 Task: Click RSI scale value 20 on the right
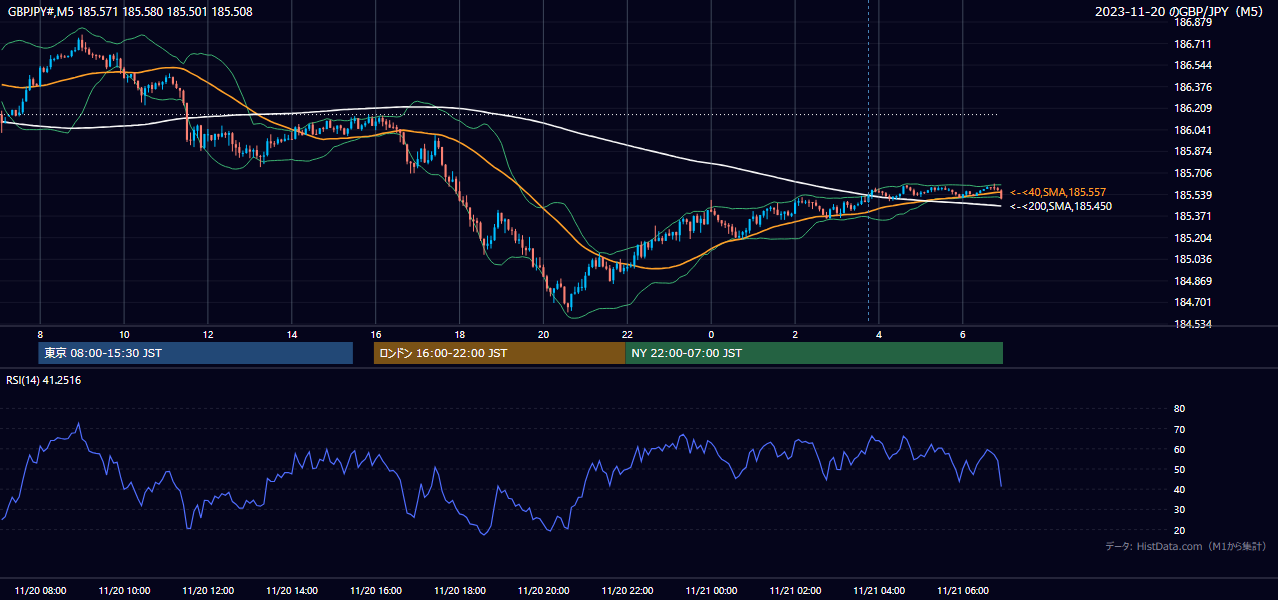coord(1179,530)
